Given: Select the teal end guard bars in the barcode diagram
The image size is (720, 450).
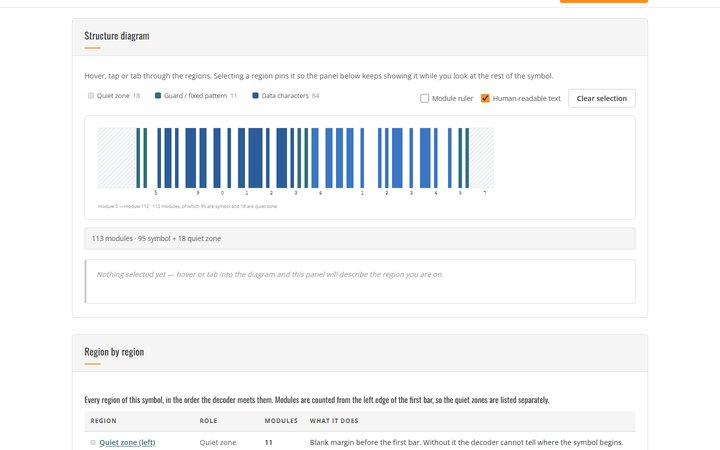Looking at the screenshot, I should tap(464, 158).
